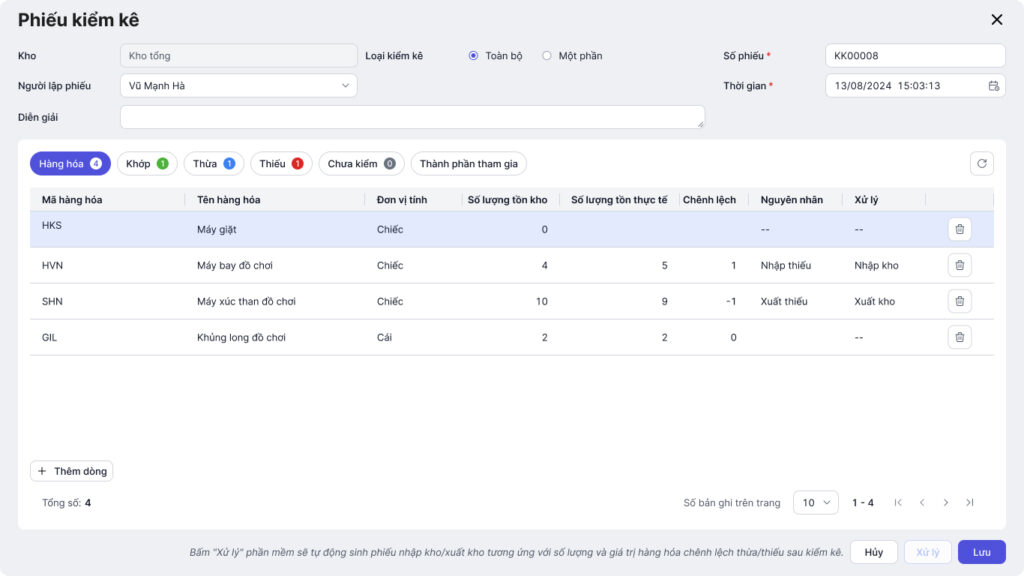Open the Thành phần tham gia tab

pyautogui.click(x=468, y=164)
